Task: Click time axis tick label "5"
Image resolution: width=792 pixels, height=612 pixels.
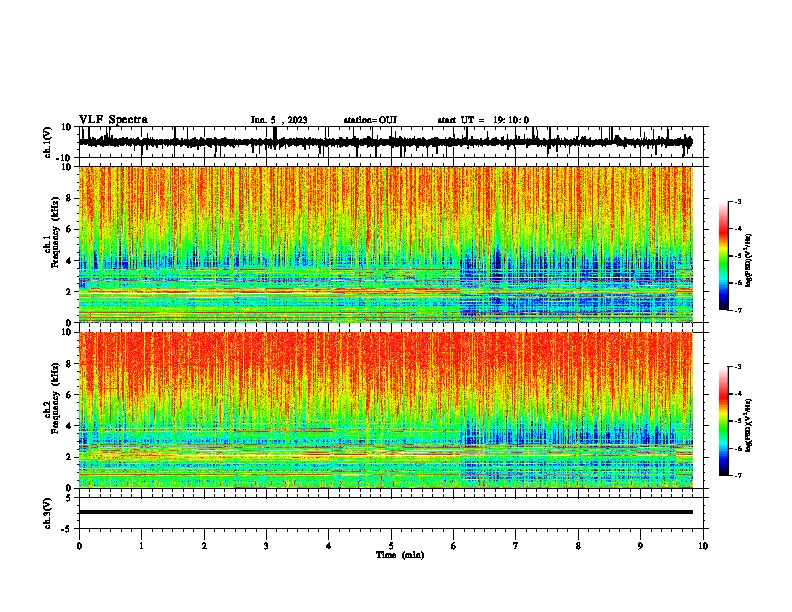Action: click(x=391, y=546)
